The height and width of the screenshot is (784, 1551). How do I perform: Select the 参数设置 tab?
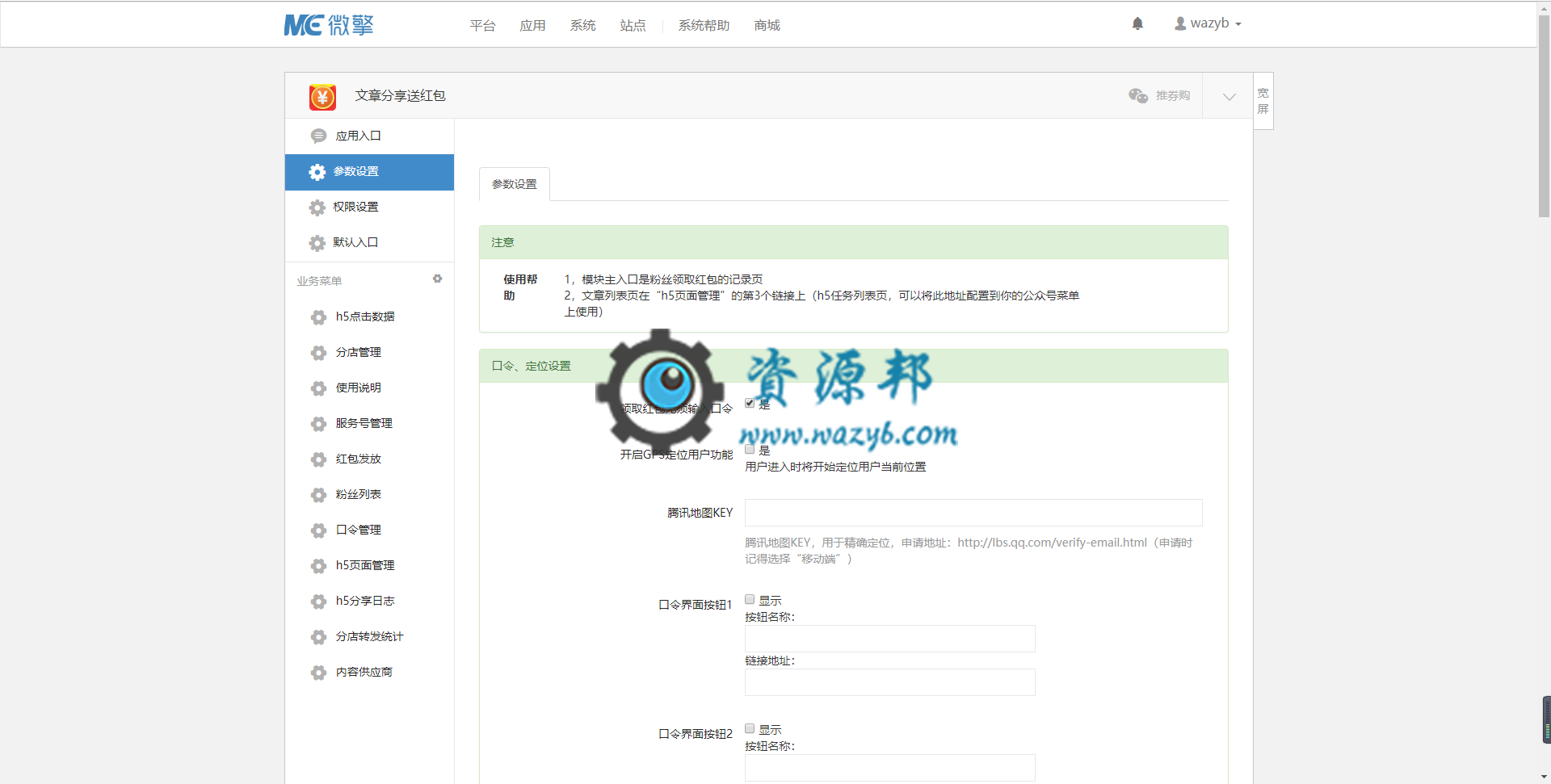point(515,184)
